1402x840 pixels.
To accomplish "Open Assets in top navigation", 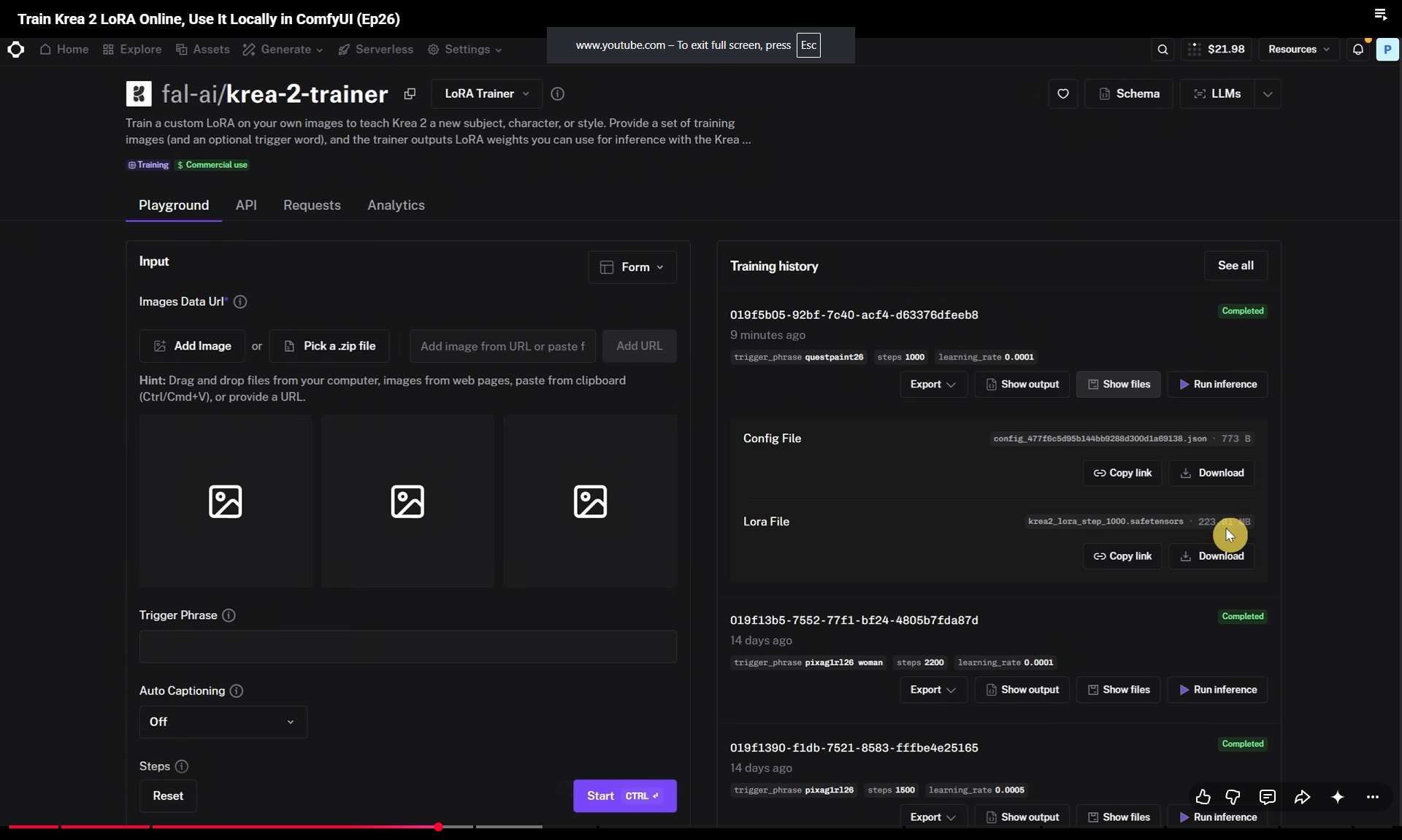I will pos(203,50).
